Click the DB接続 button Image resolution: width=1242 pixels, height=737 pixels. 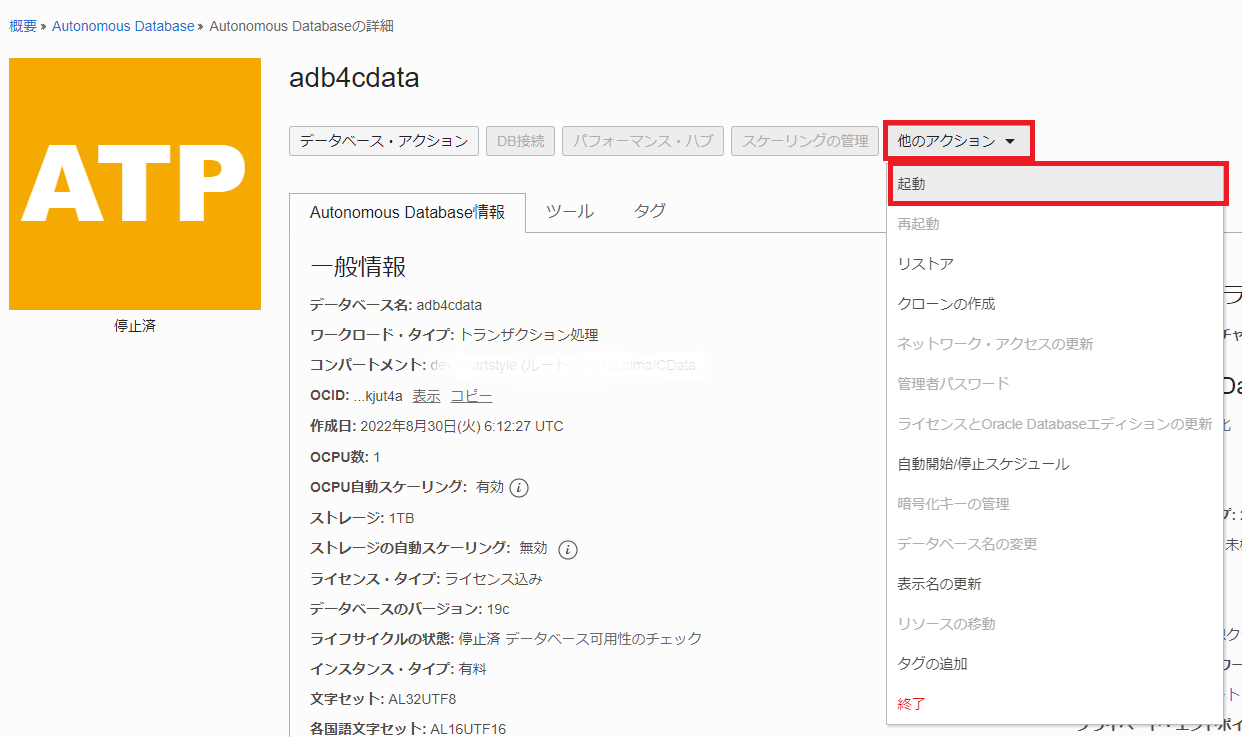tap(521, 141)
